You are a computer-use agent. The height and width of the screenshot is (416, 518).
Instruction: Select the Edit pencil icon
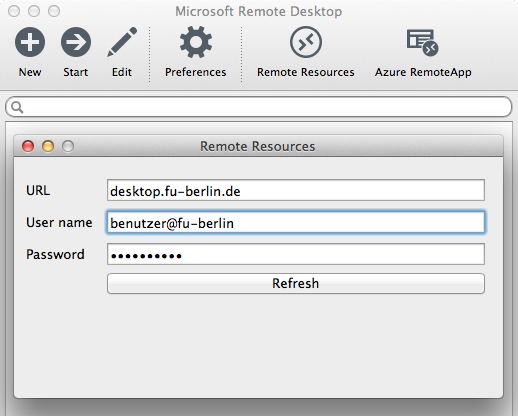click(x=122, y=42)
